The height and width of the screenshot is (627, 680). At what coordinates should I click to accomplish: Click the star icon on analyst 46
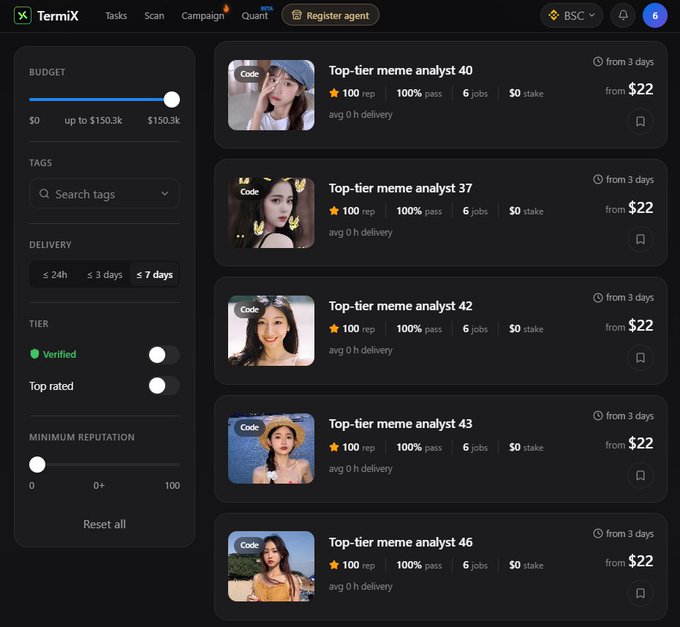[334, 565]
